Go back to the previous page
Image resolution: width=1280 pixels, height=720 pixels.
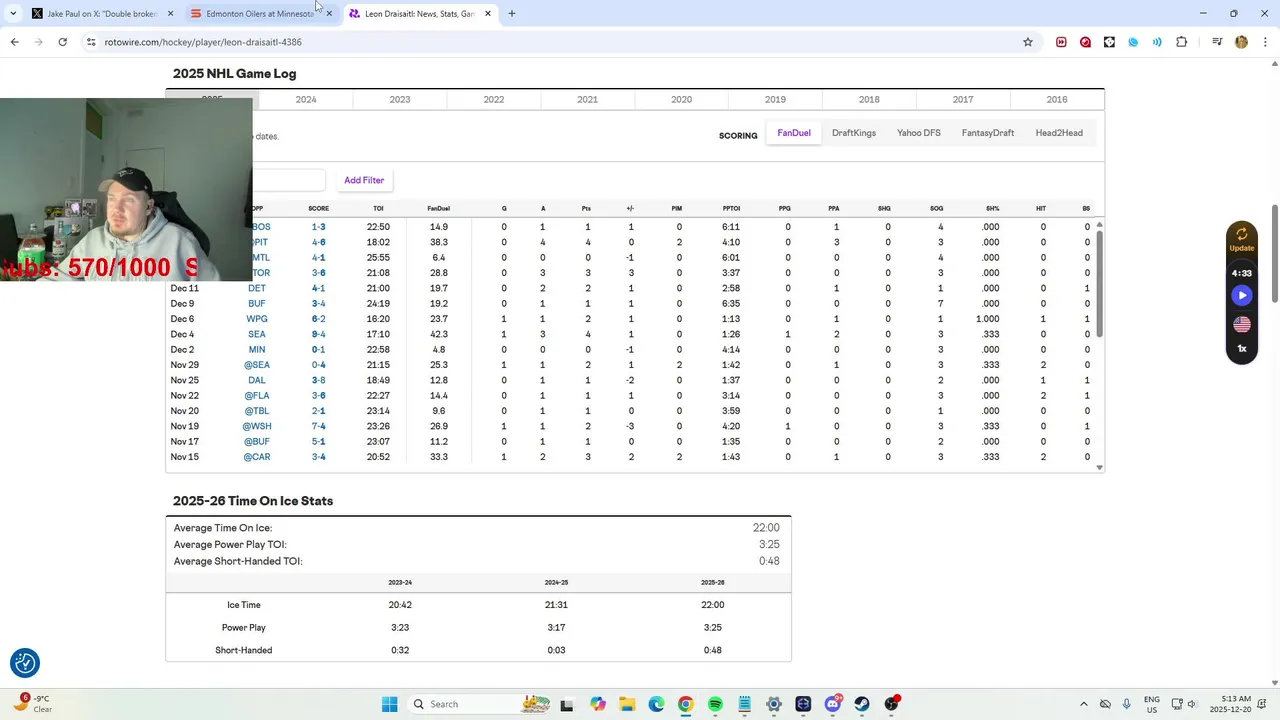pyautogui.click(x=14, y=42)
